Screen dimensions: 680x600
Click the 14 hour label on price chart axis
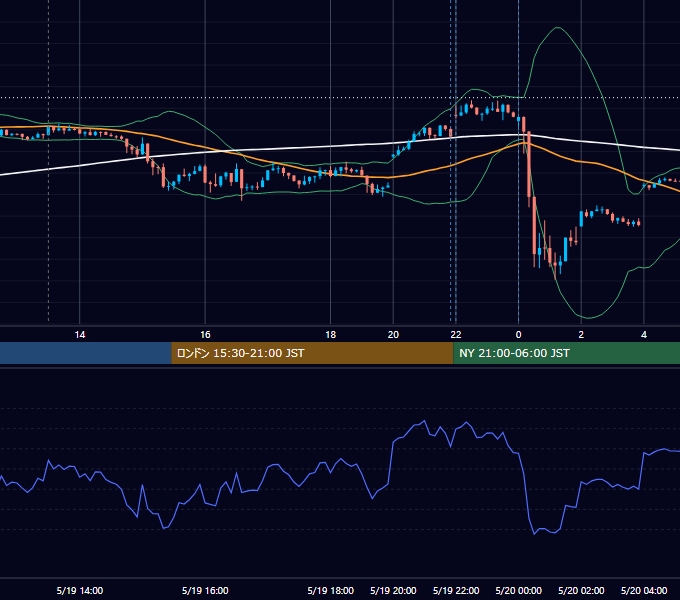coord(80,335)
